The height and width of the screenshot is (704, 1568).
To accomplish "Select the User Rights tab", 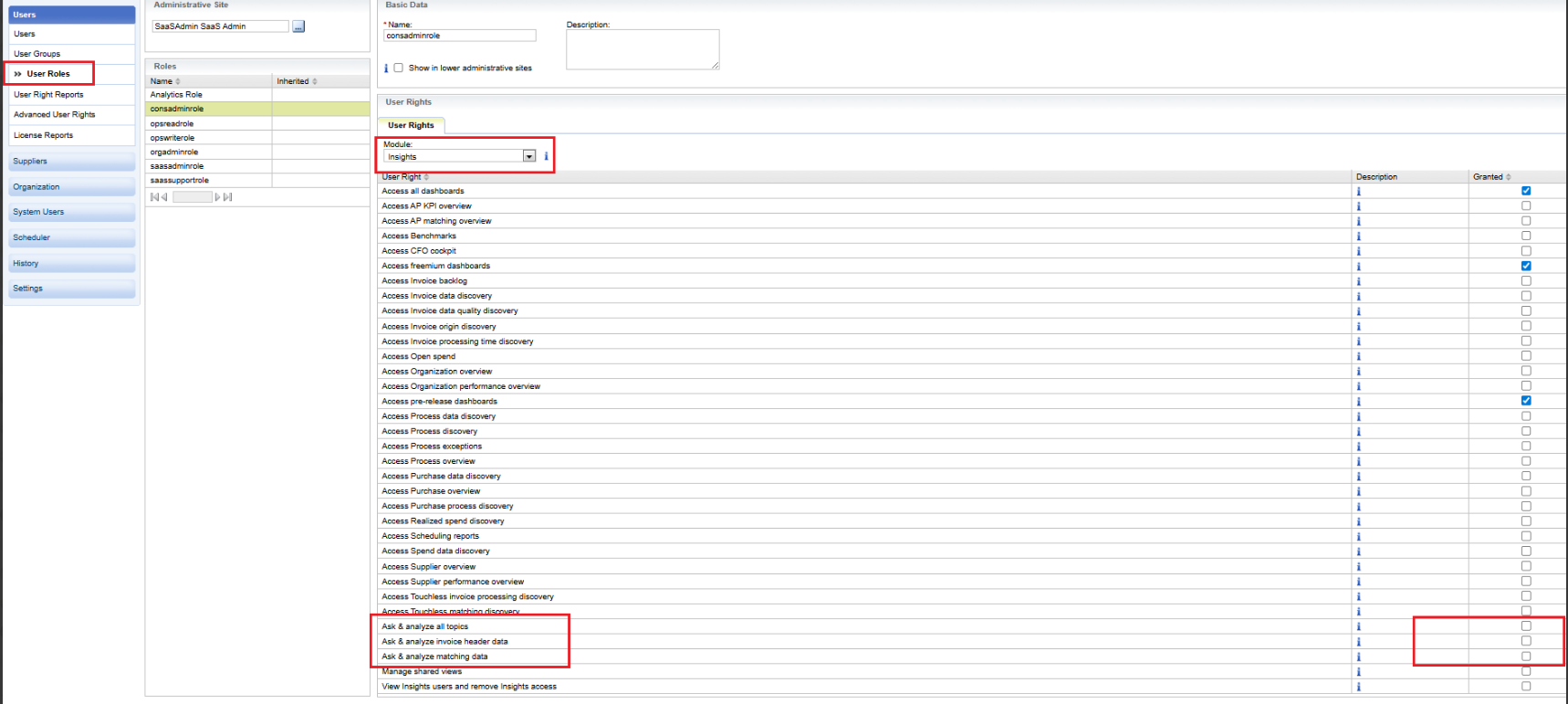I will [411, 125].
